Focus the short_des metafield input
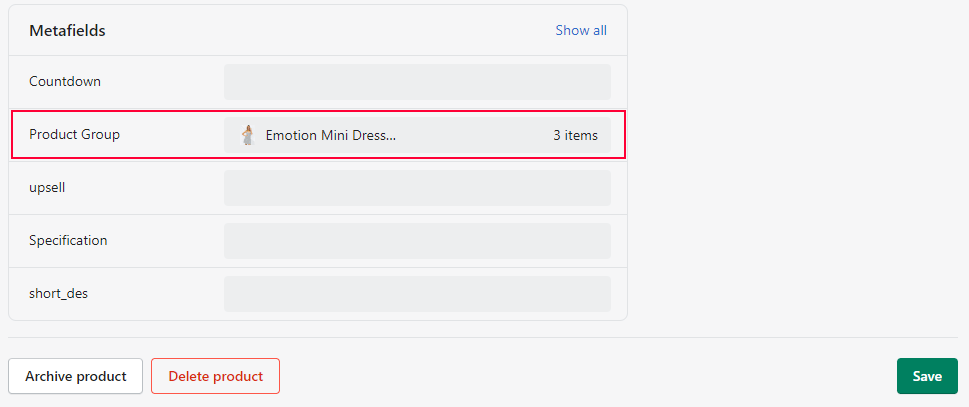969x407 pixels. point(417,294)
